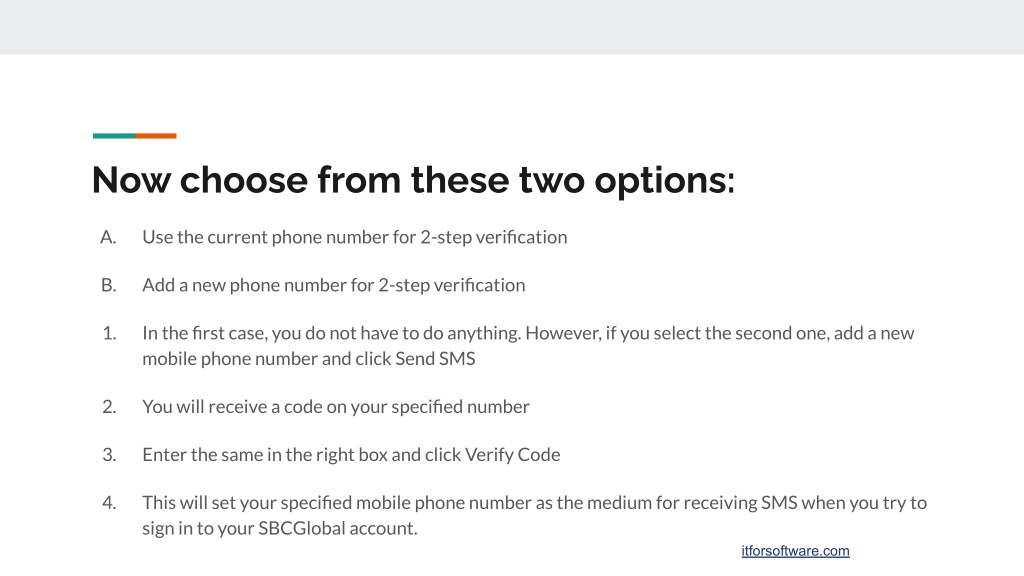This screenshot has height=576, width=1024.
Task: Click the '4.' list number
Action: [x=109, y=503]
